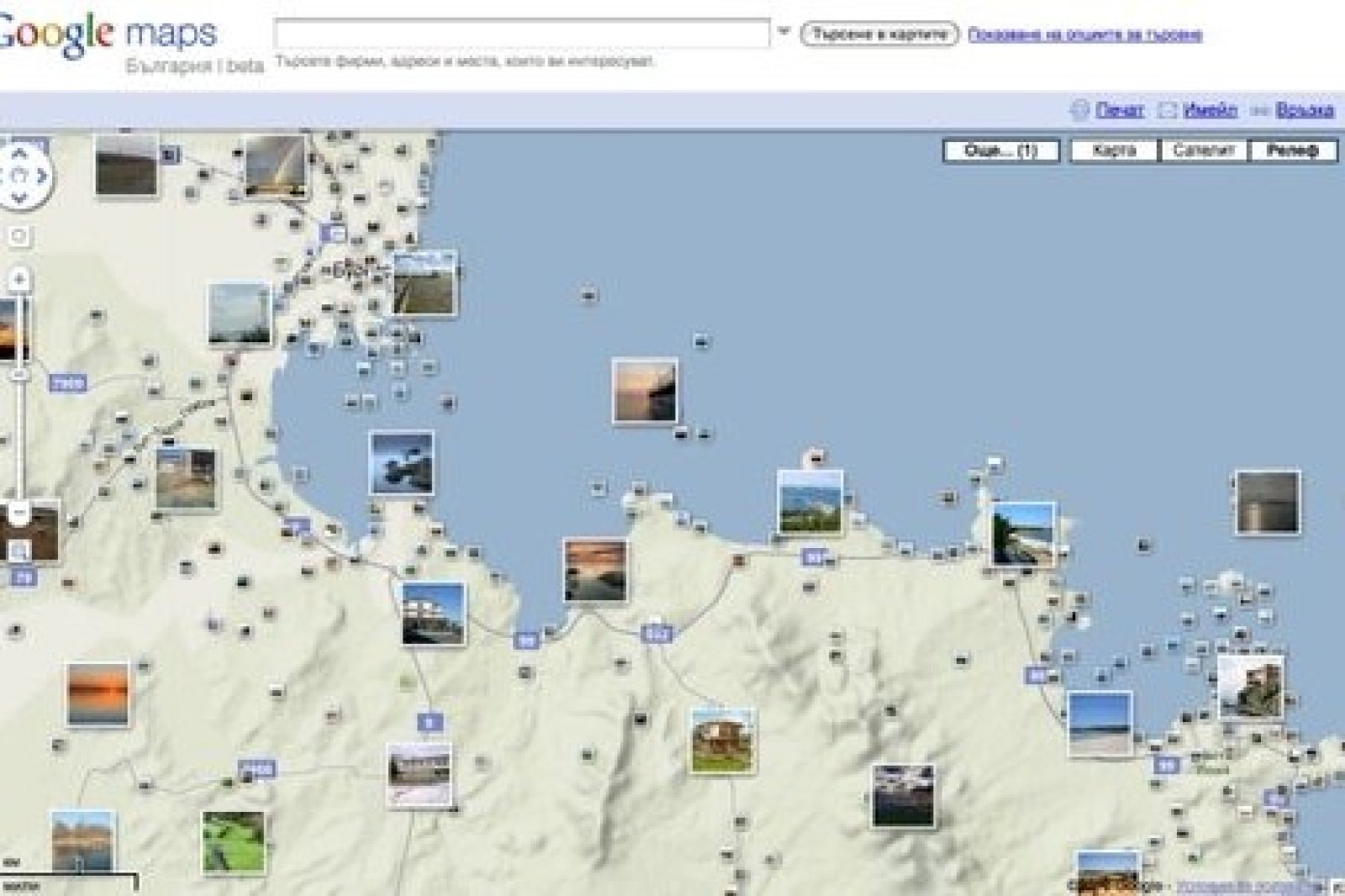Click into the maps search input field

coord(521,34)
